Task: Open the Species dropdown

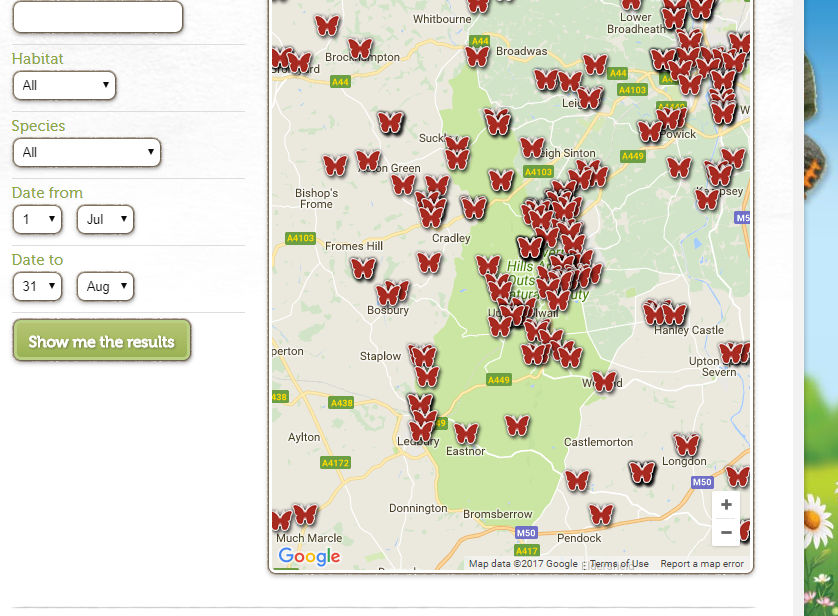Action: (87, 153)
